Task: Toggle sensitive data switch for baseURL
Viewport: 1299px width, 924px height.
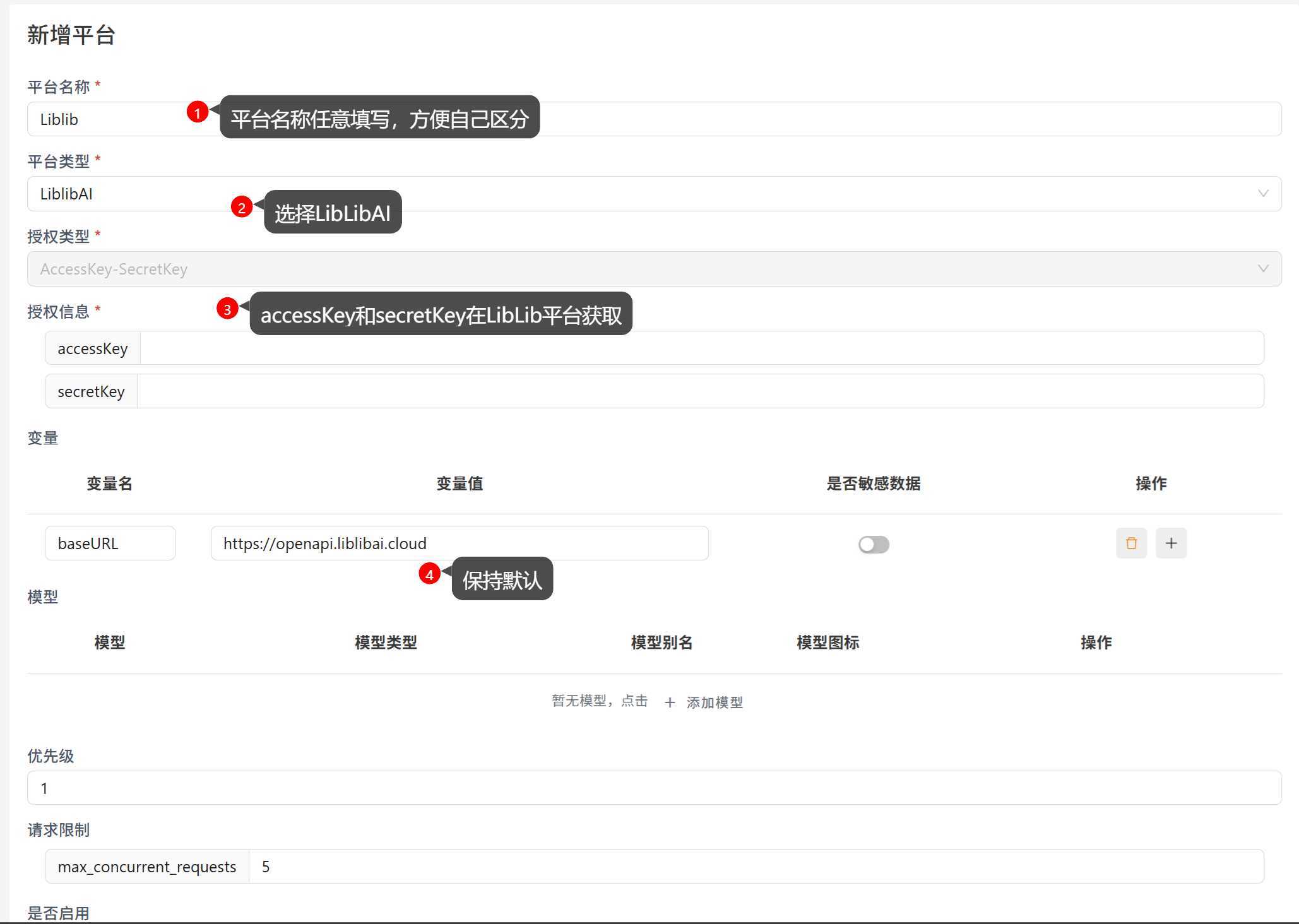Action: (x=874, y=544)
